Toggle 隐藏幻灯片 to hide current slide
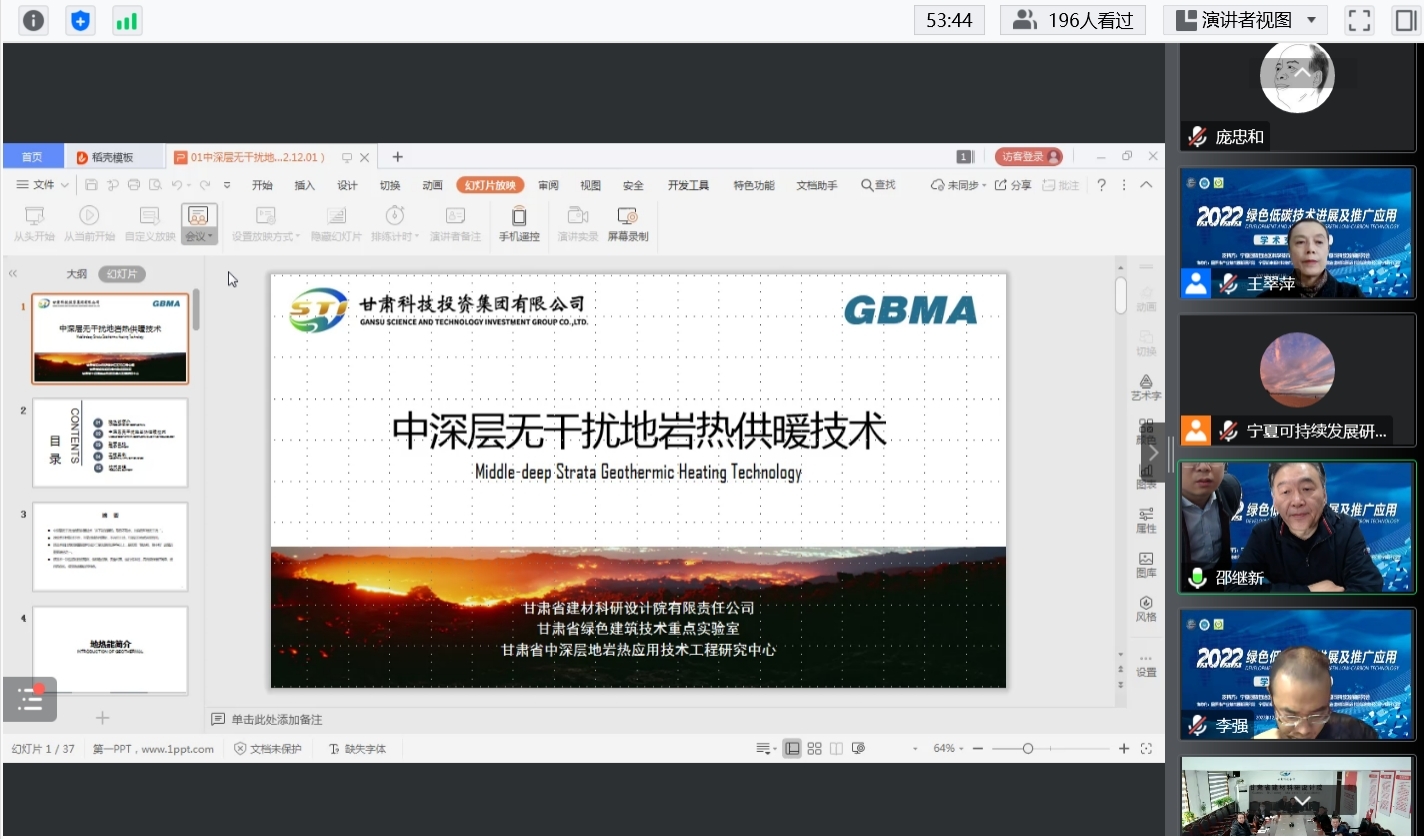 (334, 222)
